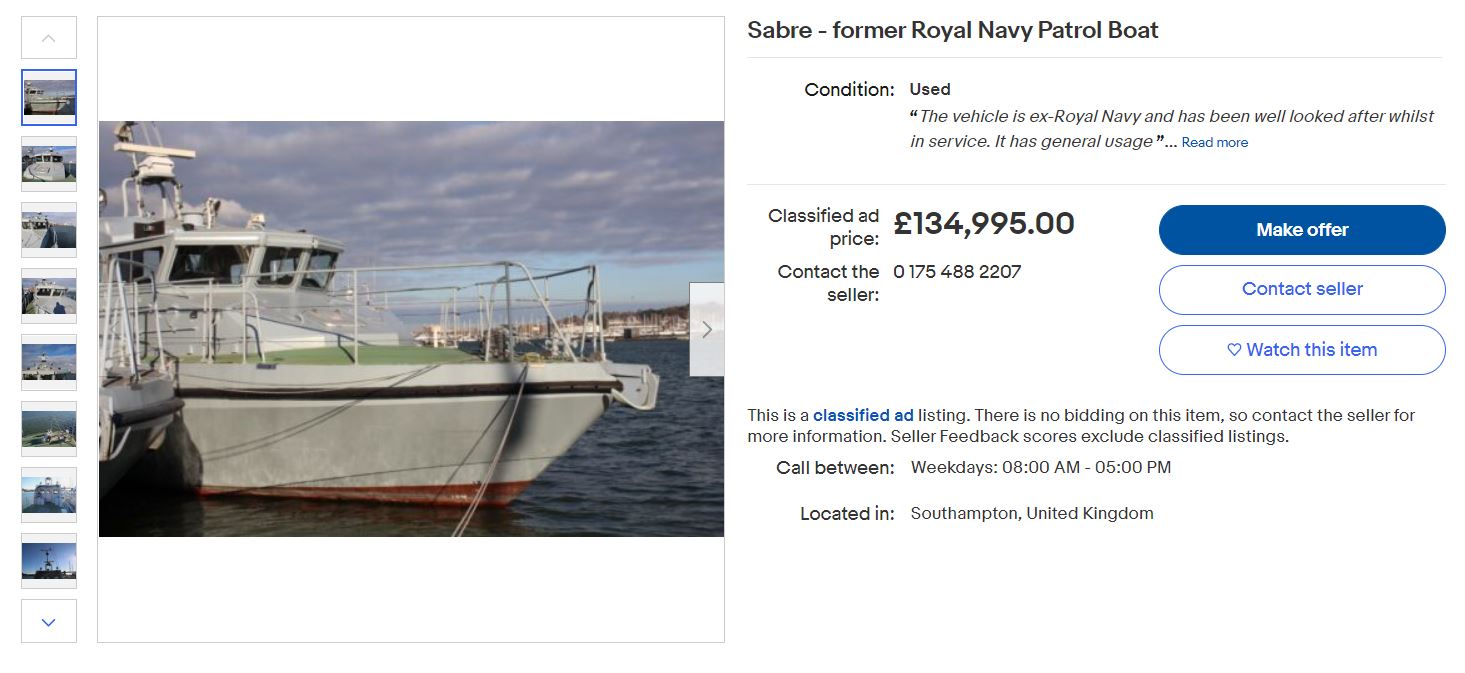View the eighth (last visible) thumbnail
Viewport: 1465px width, 673px height.
pos(49,561)
